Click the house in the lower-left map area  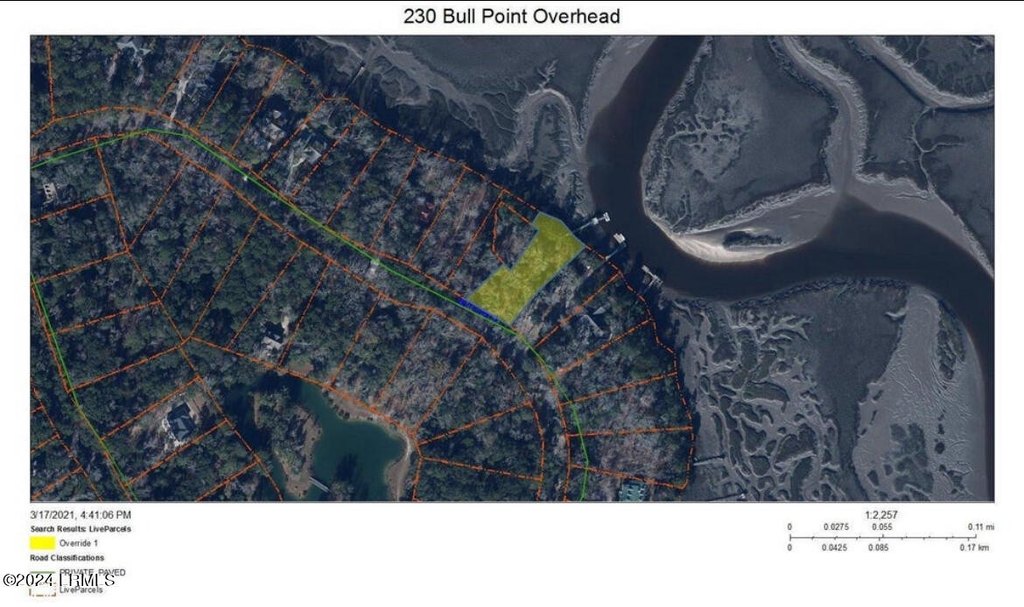click(x=180, y=422)
